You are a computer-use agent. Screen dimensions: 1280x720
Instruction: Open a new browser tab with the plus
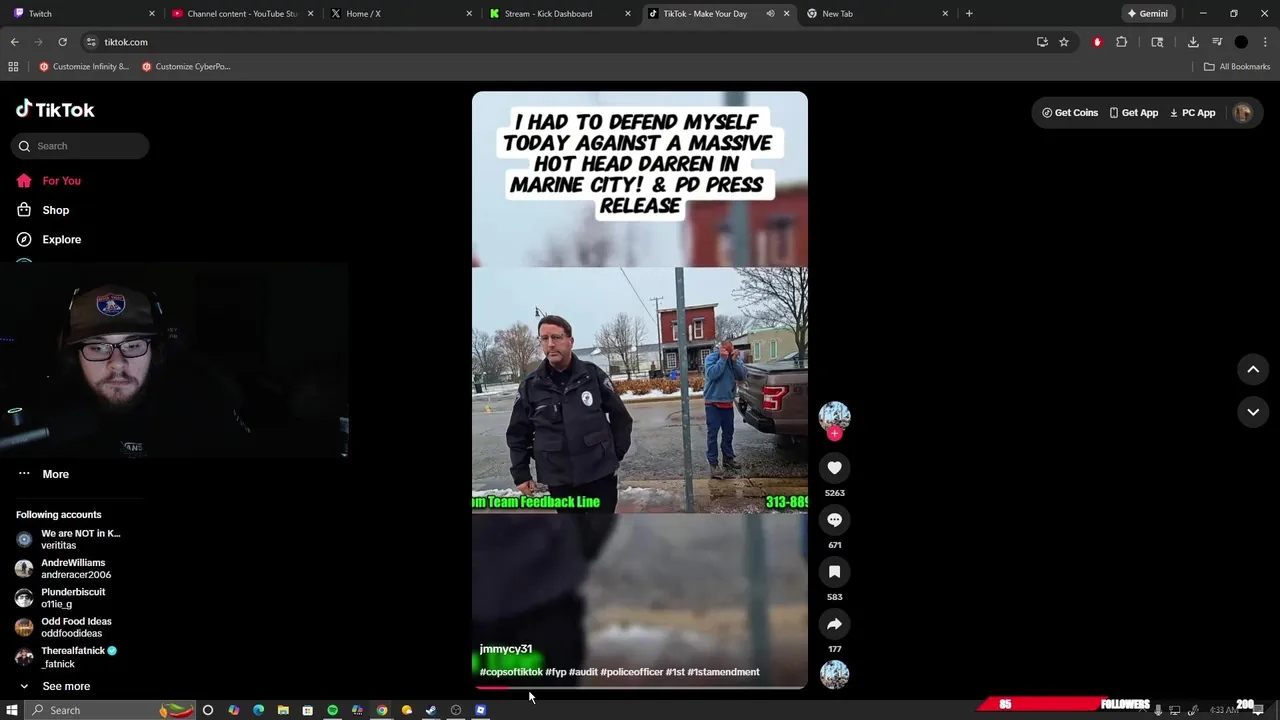pyautogui.click(x=969, y=14)
